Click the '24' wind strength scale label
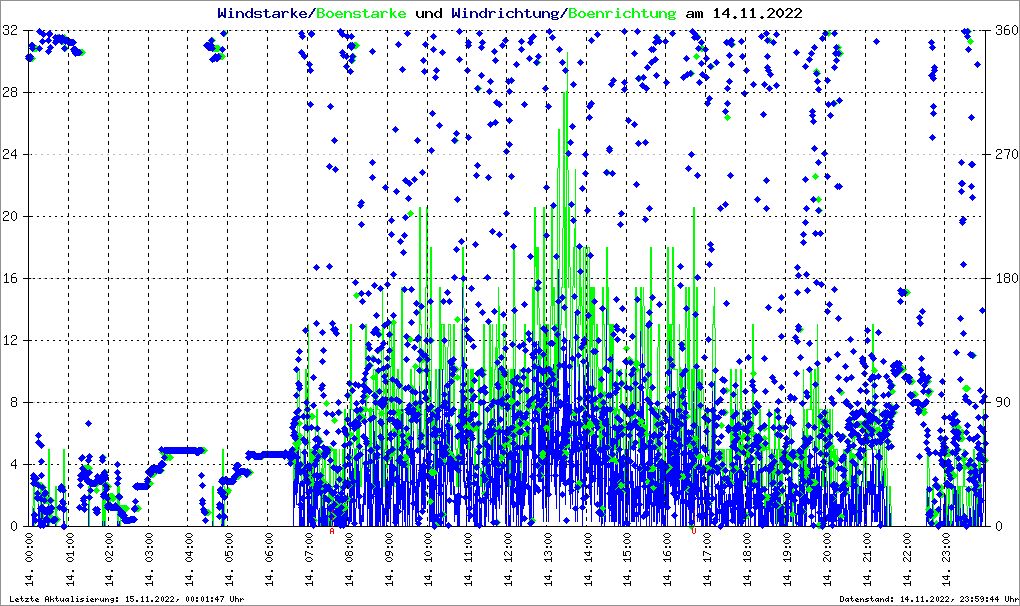Viewport: 1020px width, 606px height. [x=10, y=155]
